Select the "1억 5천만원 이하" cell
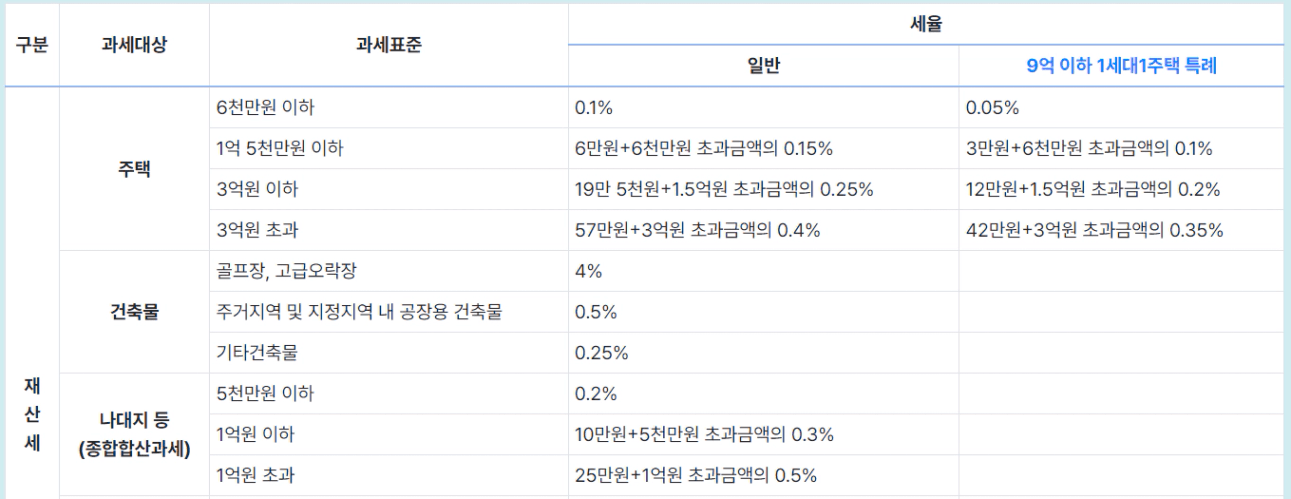1291x499 pixels. 280,148
